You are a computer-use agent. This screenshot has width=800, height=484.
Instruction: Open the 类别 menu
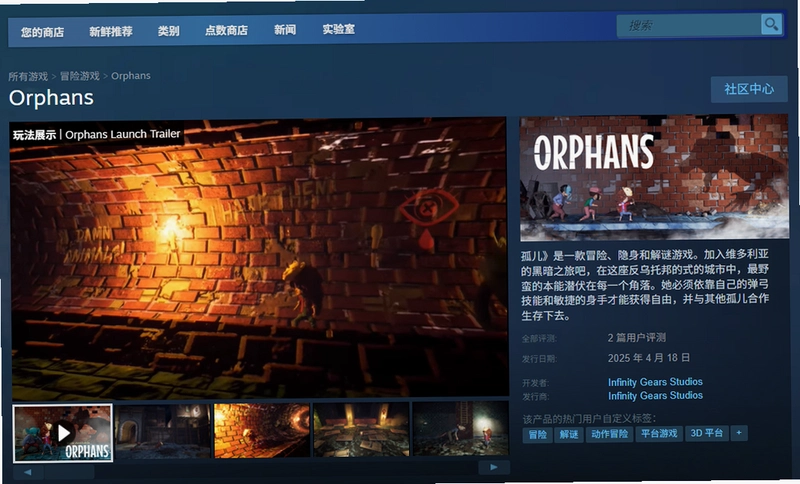[x=168, y=31]
